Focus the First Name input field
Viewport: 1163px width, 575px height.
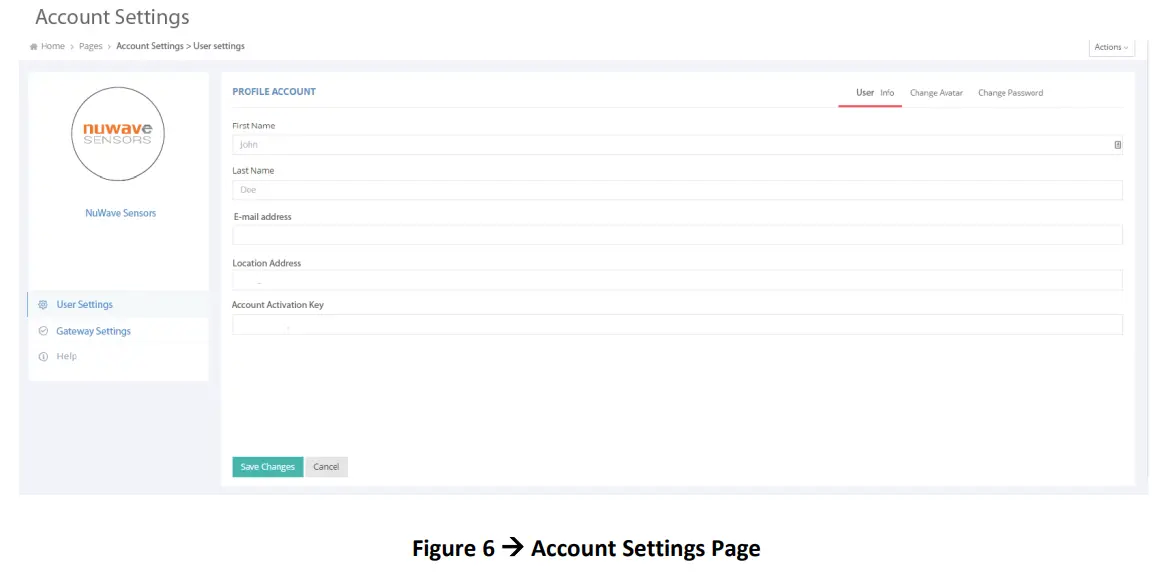pyautogui.click(x=677, y=145)
